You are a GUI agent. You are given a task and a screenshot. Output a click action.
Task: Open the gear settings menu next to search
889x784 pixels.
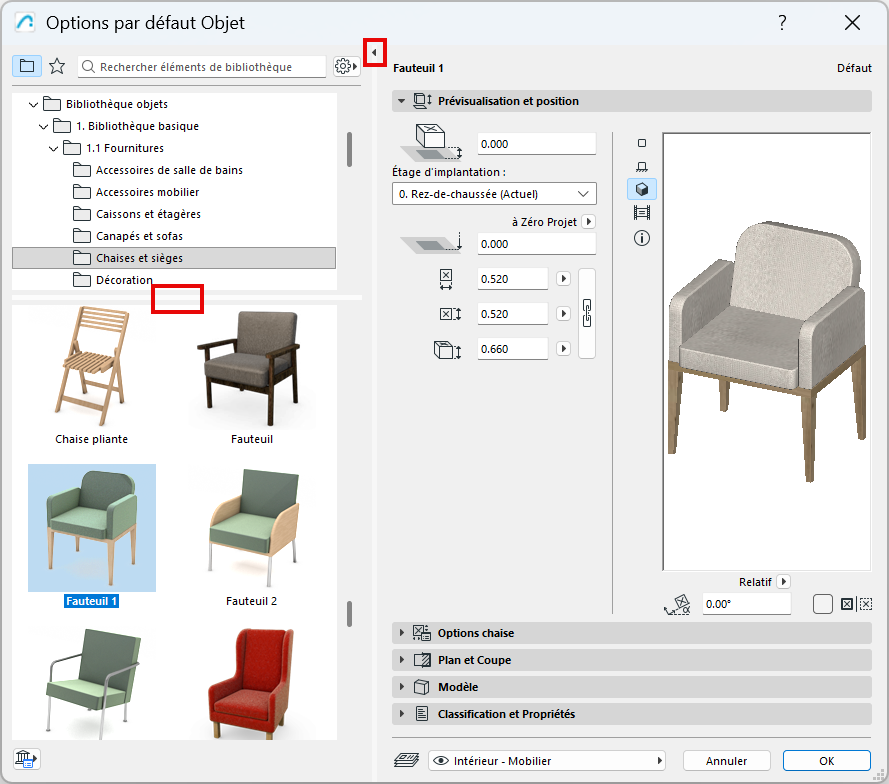click(x=346, y=66)
